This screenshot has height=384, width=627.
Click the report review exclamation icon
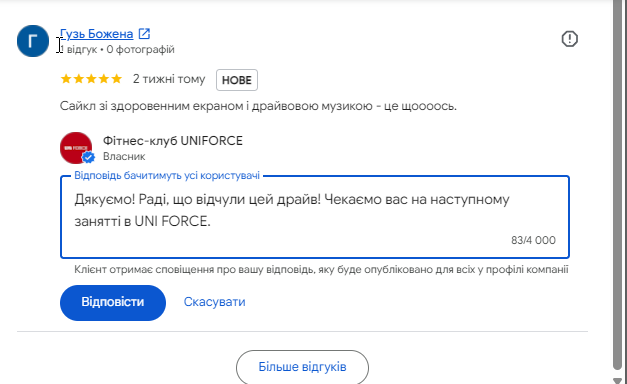click(x=569, y=39)
